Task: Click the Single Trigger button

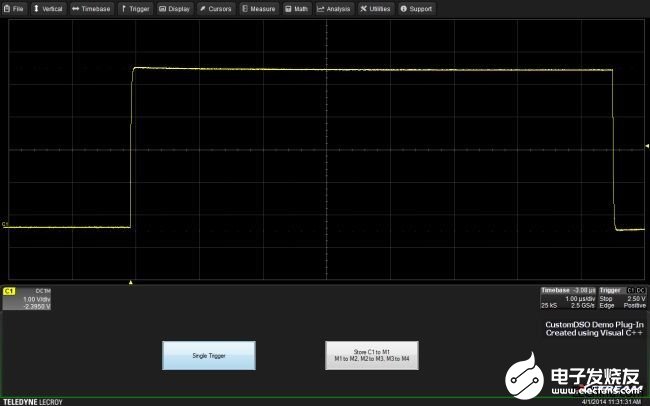Action: coord(209,355)
